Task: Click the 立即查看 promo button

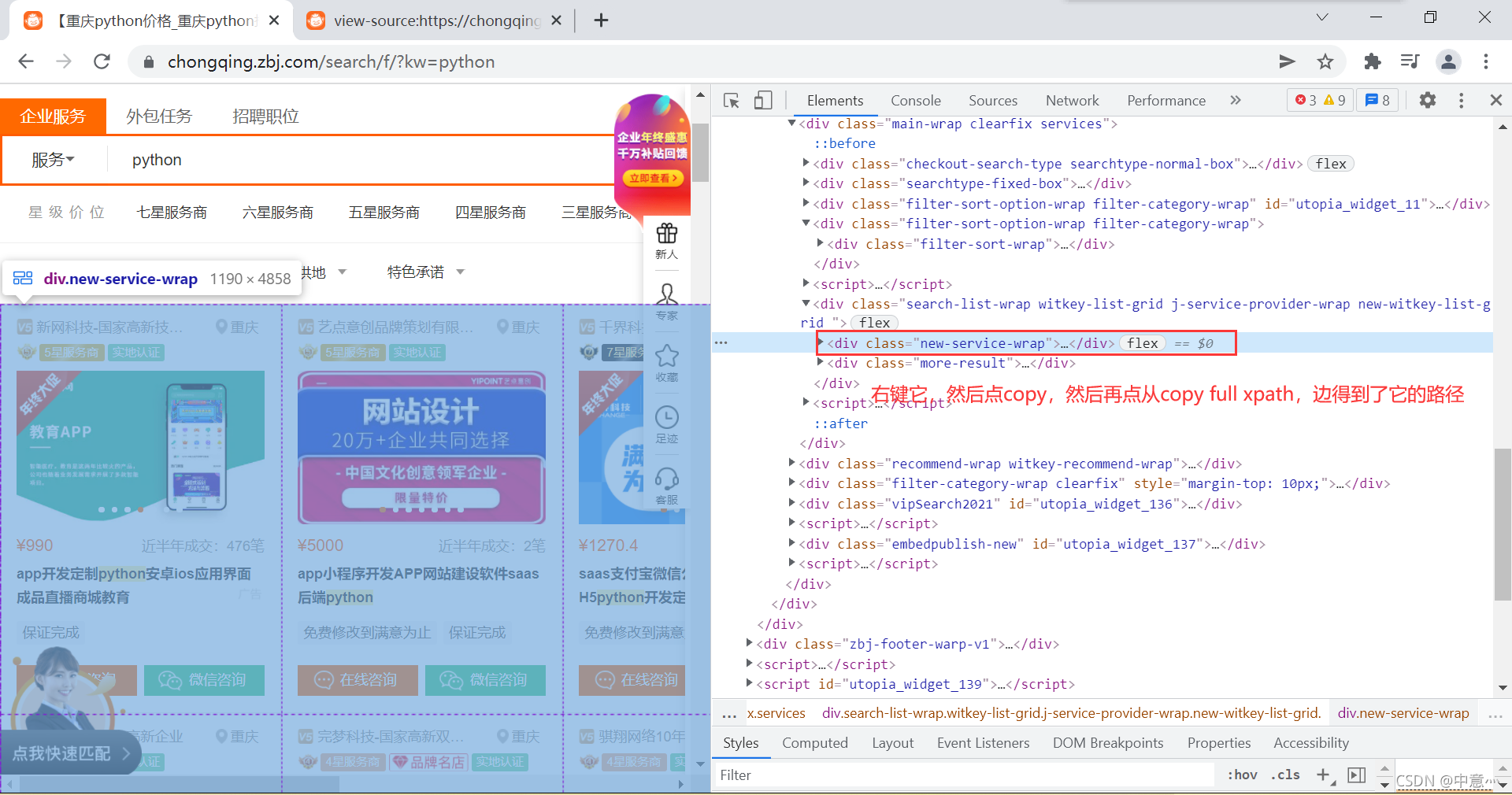Action: [x=653, y=179]
